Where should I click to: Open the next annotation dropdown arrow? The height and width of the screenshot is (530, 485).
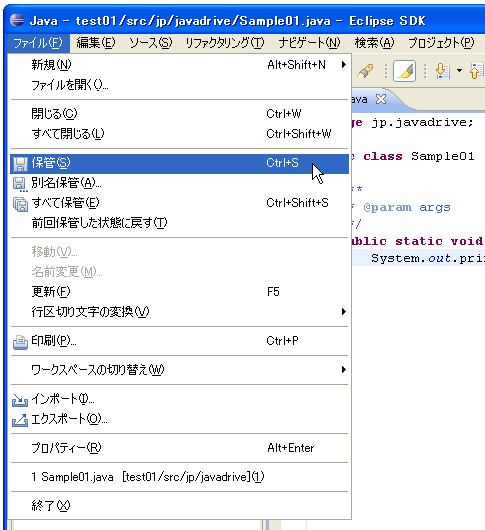(459, 71)
